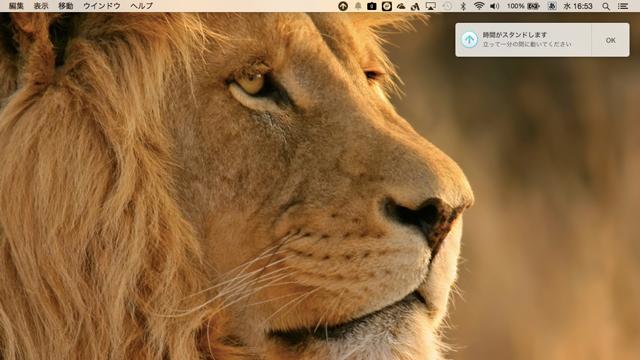
Task: Open the cloud icon in menu bar
Action: coord(401,6)
